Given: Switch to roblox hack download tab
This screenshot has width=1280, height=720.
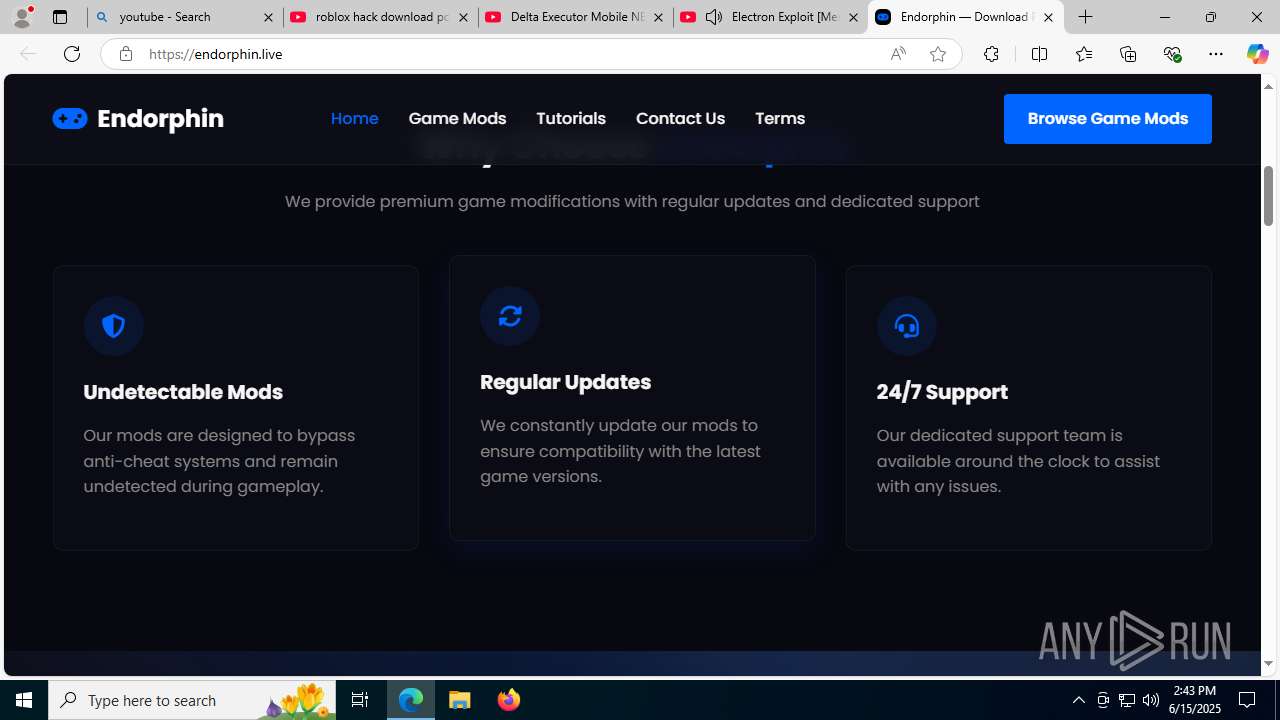Looking at the screenshot, I should pyautogui.click(x=380, y=17).
